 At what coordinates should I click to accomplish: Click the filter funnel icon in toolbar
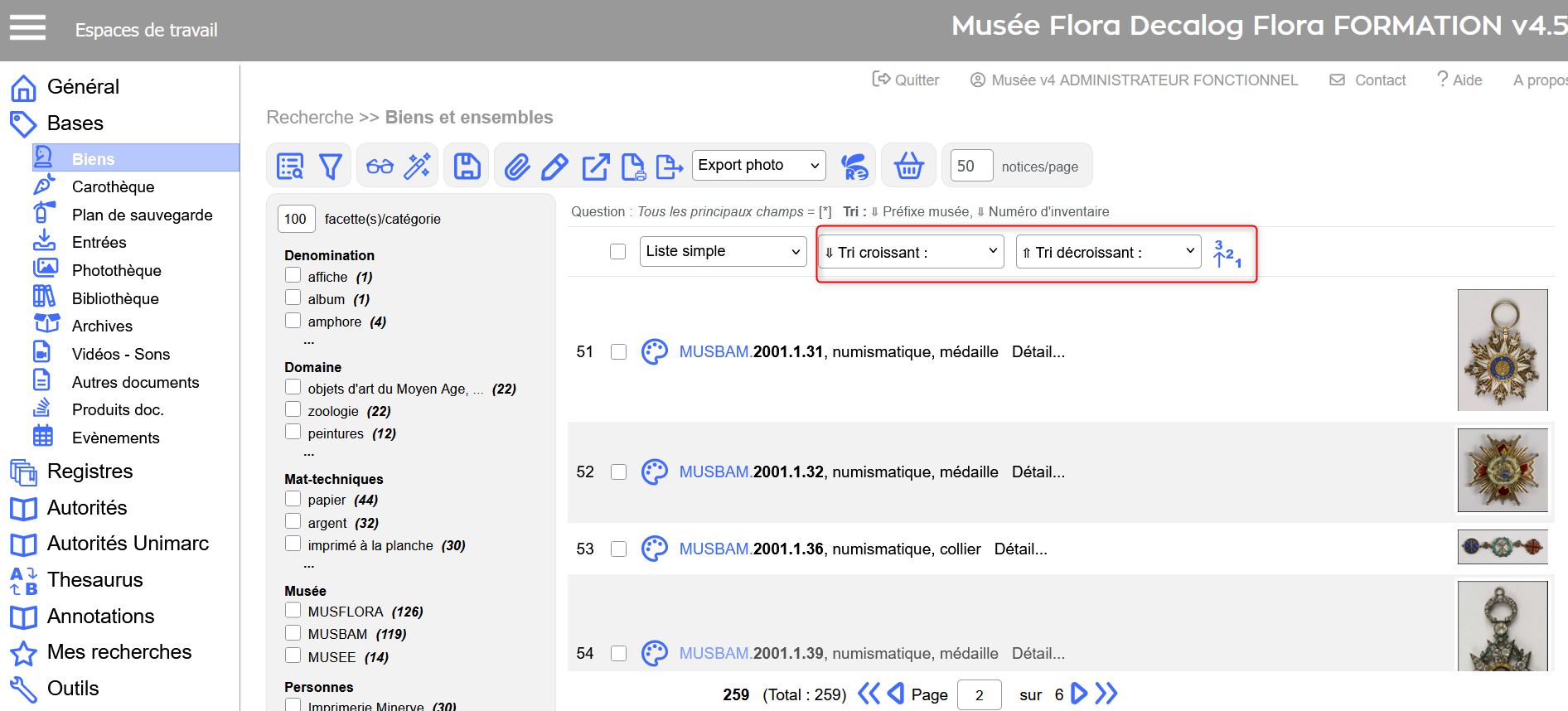(331, 167)
